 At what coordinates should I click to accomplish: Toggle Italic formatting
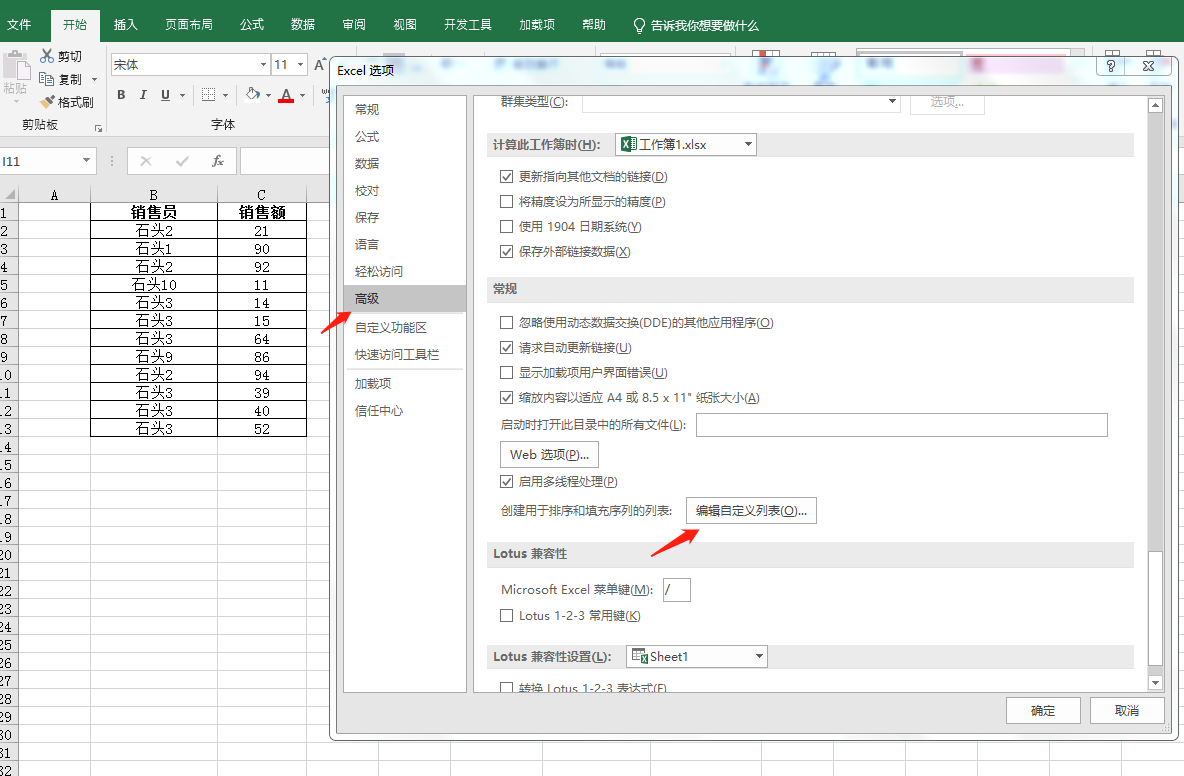coord(143,95)
